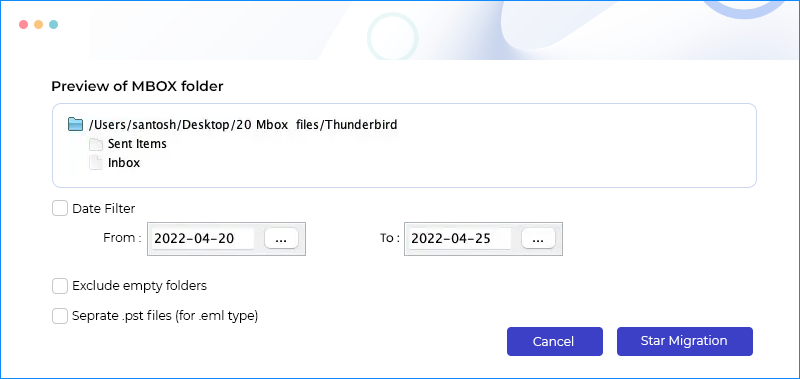Click the red close window button
The width and height of the screenshot is (800, 379).
pyautogui.click(x=23, y=24)
